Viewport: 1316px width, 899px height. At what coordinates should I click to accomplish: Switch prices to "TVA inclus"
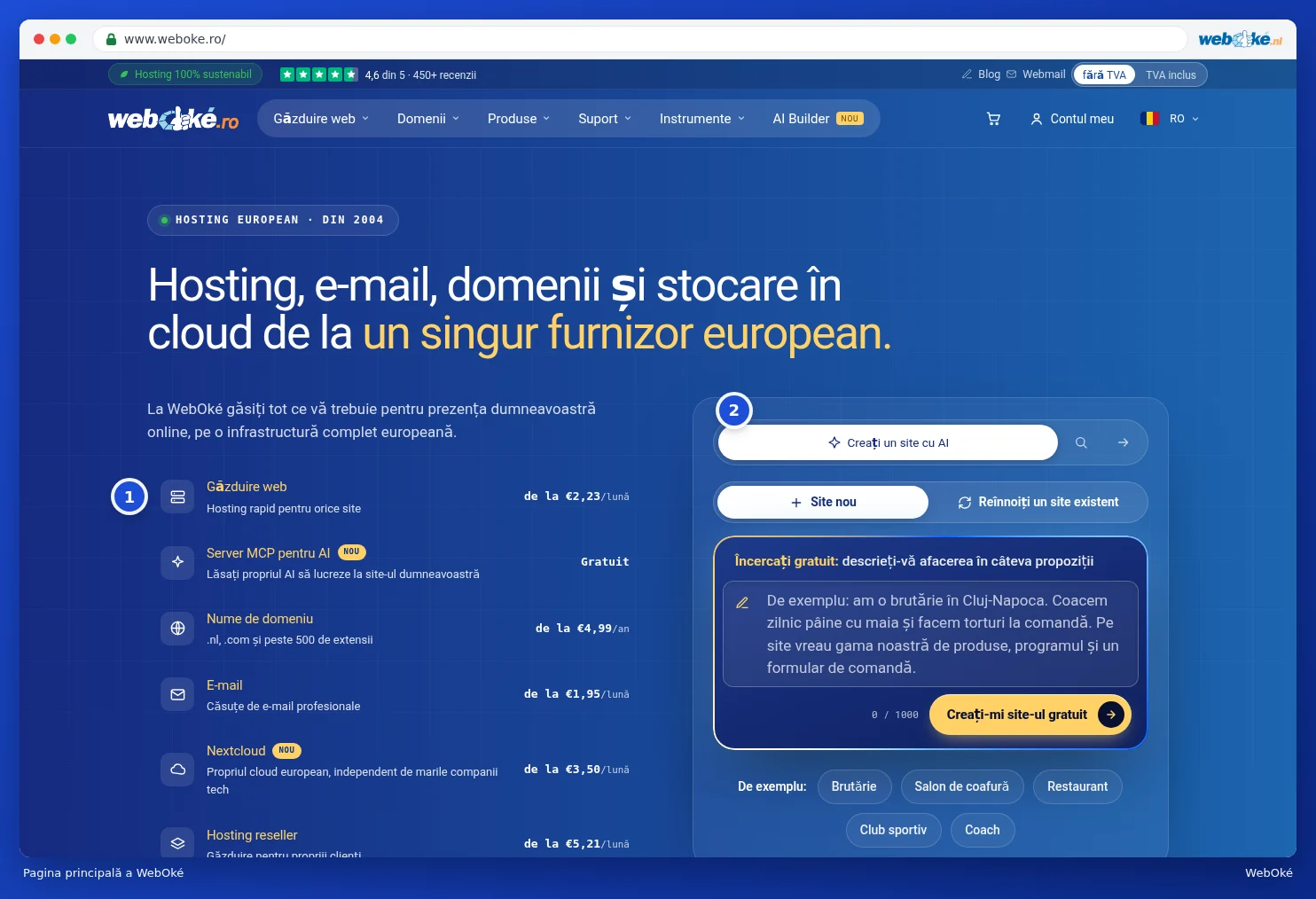1171,74
